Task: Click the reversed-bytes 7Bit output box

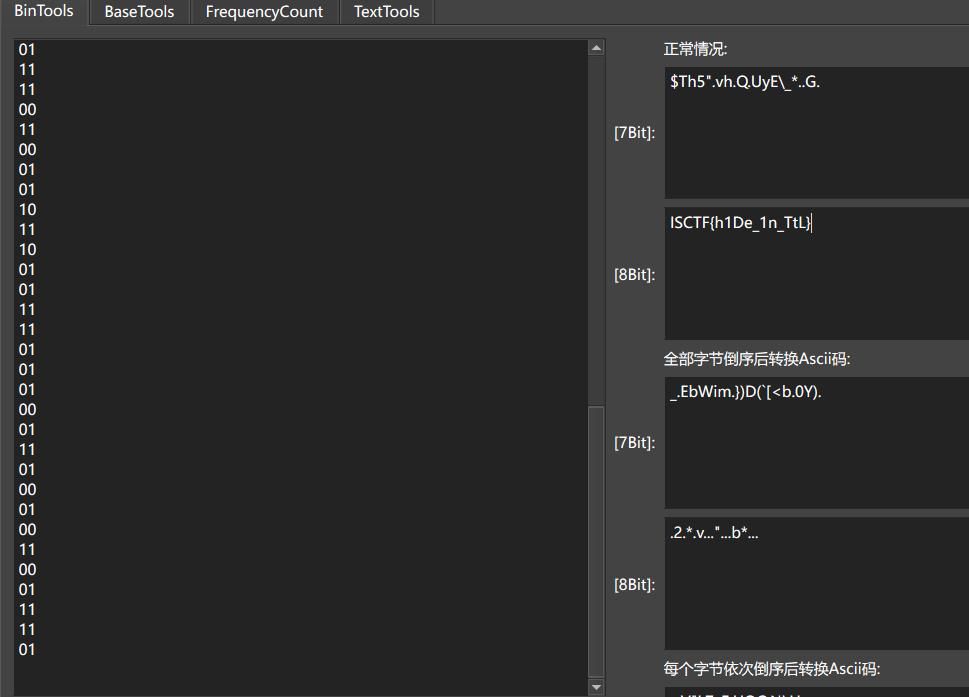Action: pos(815,443)
